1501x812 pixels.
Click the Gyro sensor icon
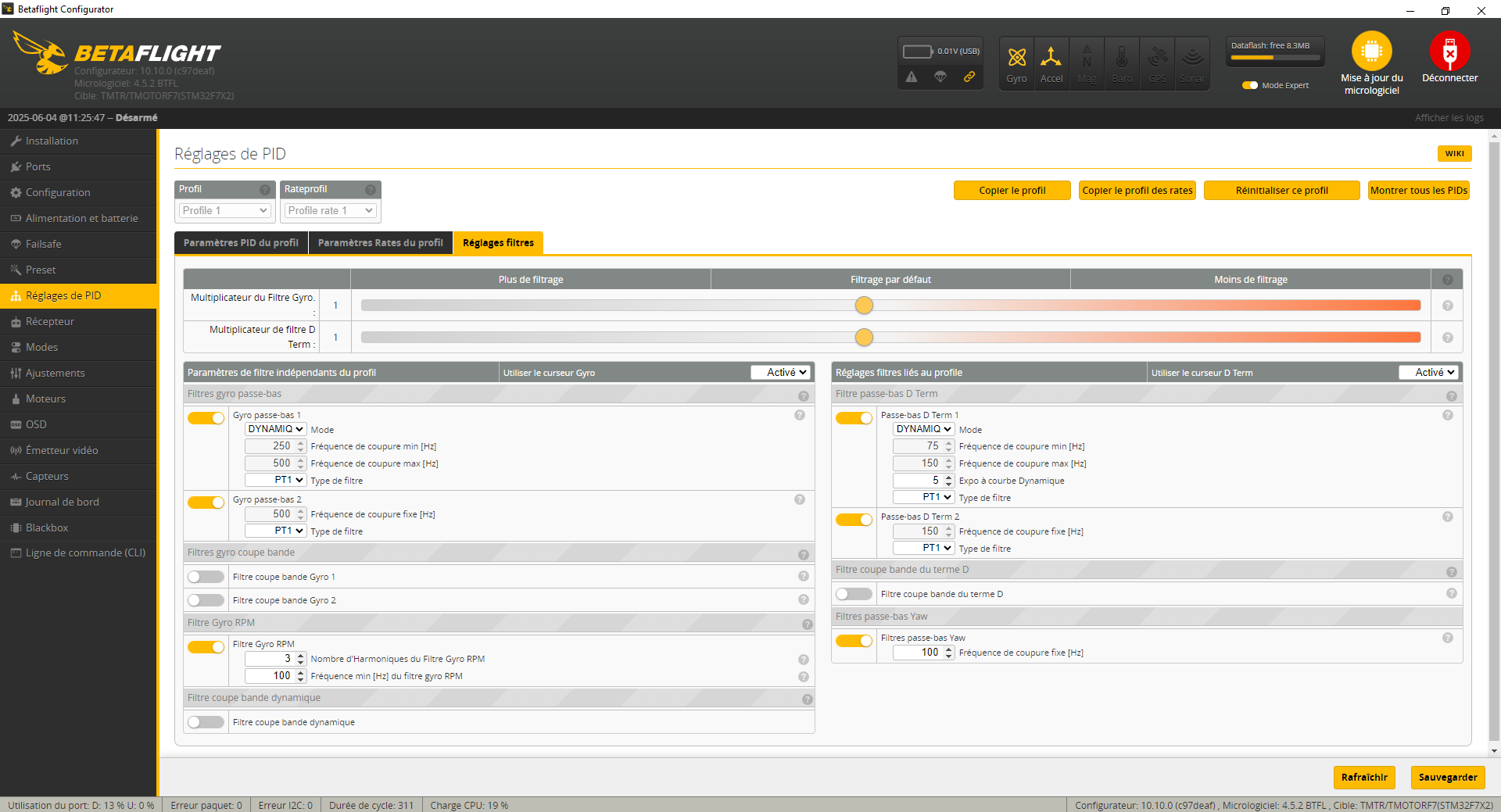tap(1016, 63)
